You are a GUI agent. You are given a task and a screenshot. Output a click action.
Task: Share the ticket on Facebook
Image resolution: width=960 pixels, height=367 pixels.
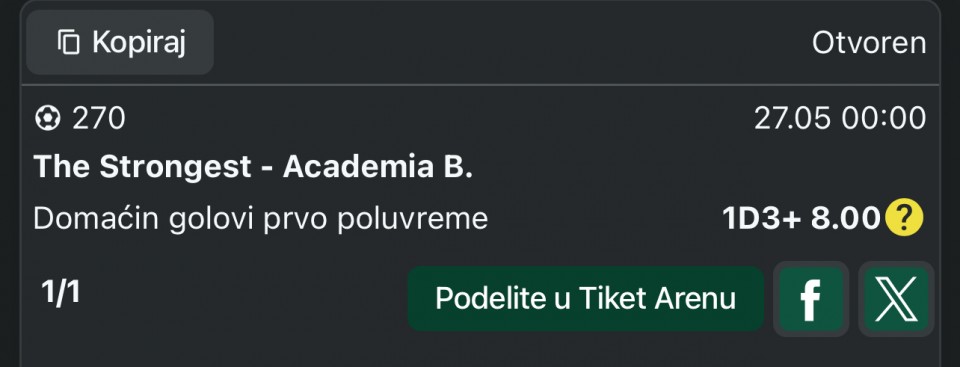[x=811, y=299]
